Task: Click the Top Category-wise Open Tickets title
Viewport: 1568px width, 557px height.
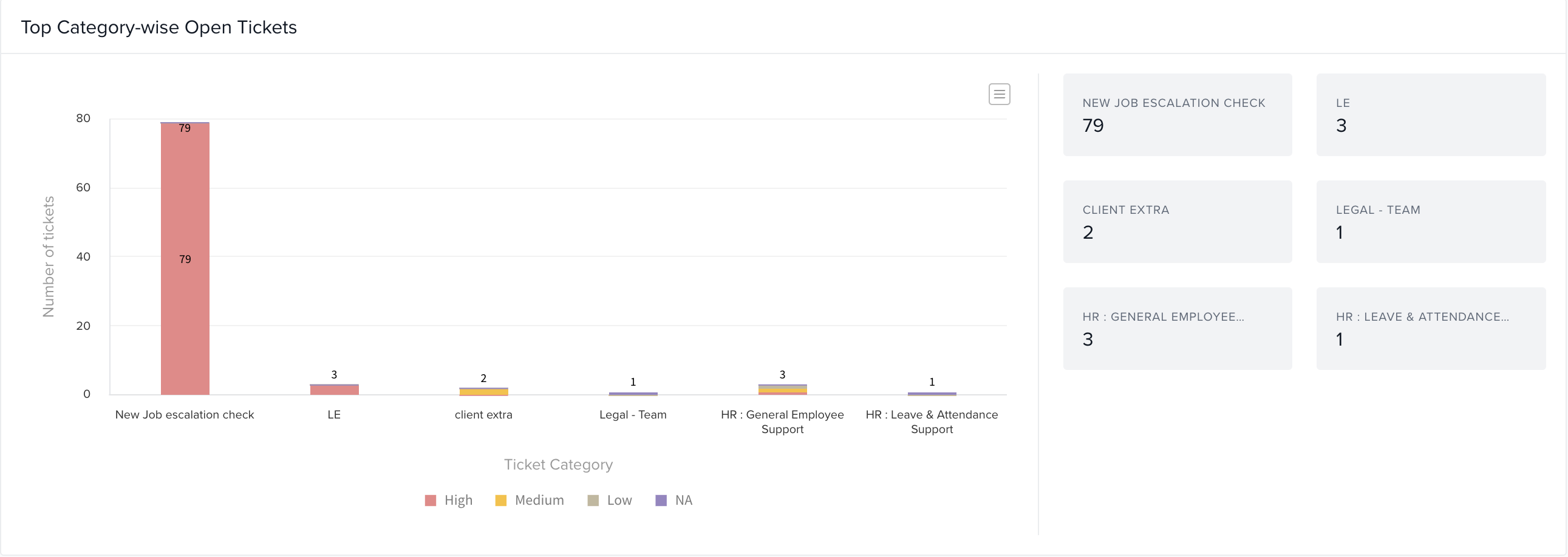Action: (x=159, y=27)
